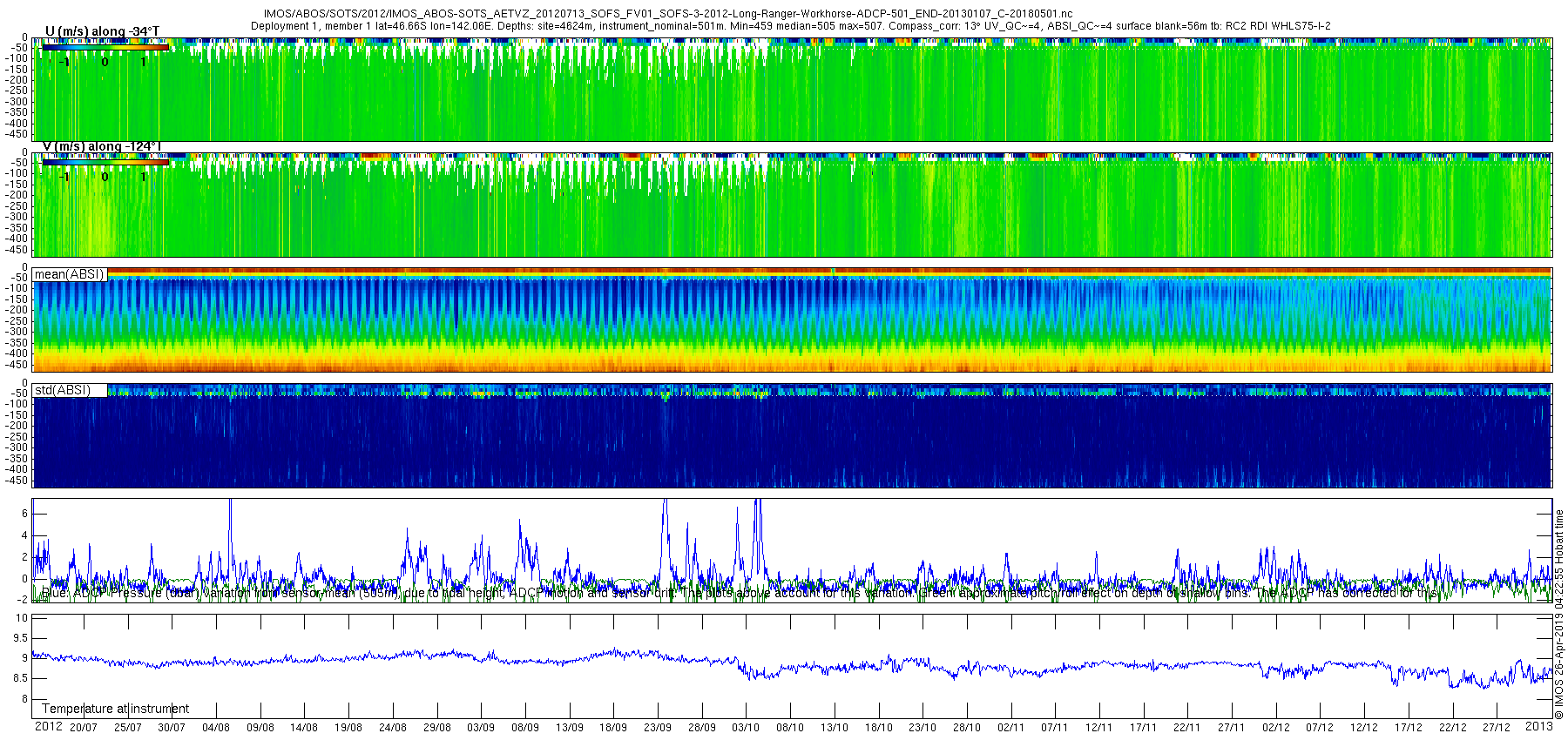Click the blue ADCP pressure description caption
The image size is (1568, 740).
740,593
